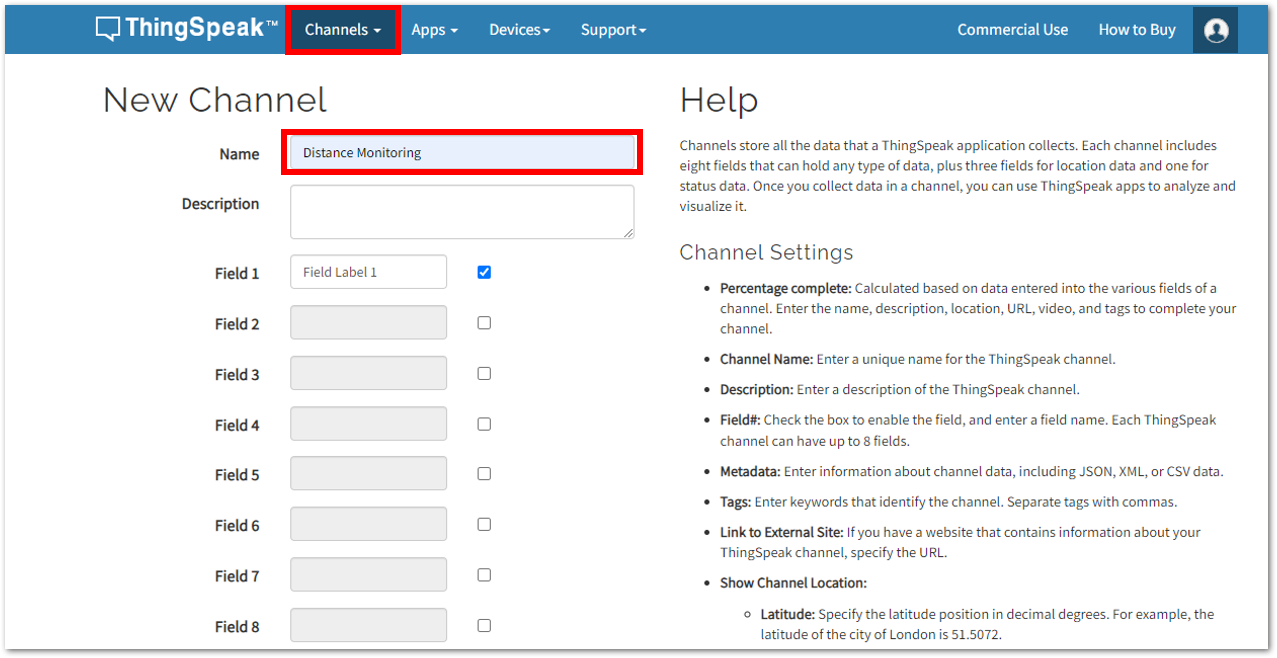Enable Field 6 with its checkbox
Screen dimensions: 1277x658
(x=484, y=524)
